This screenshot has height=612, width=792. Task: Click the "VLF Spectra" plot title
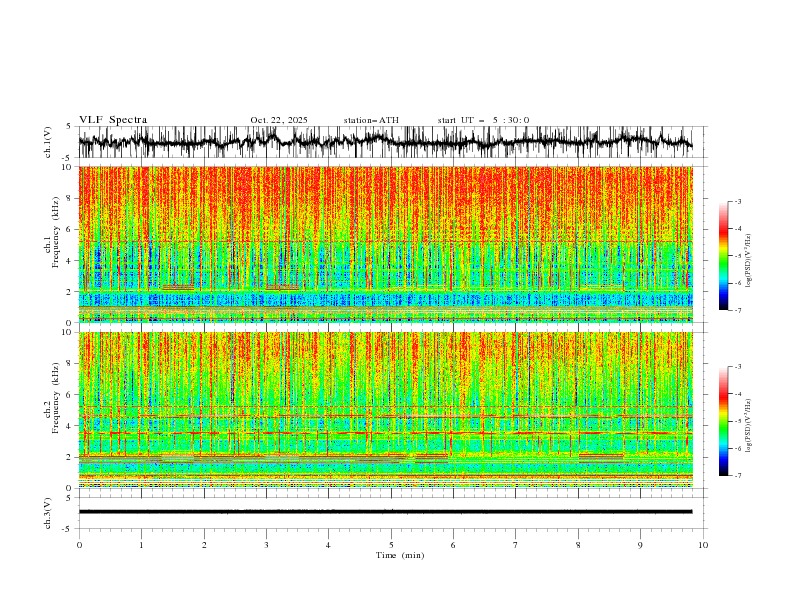point(113,120)
